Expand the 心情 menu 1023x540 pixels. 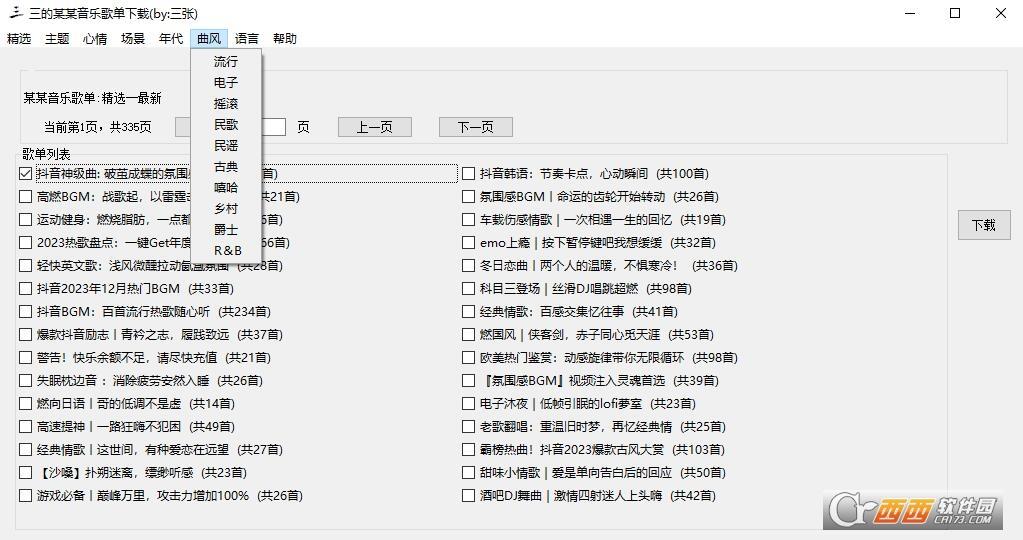point(95,39)
